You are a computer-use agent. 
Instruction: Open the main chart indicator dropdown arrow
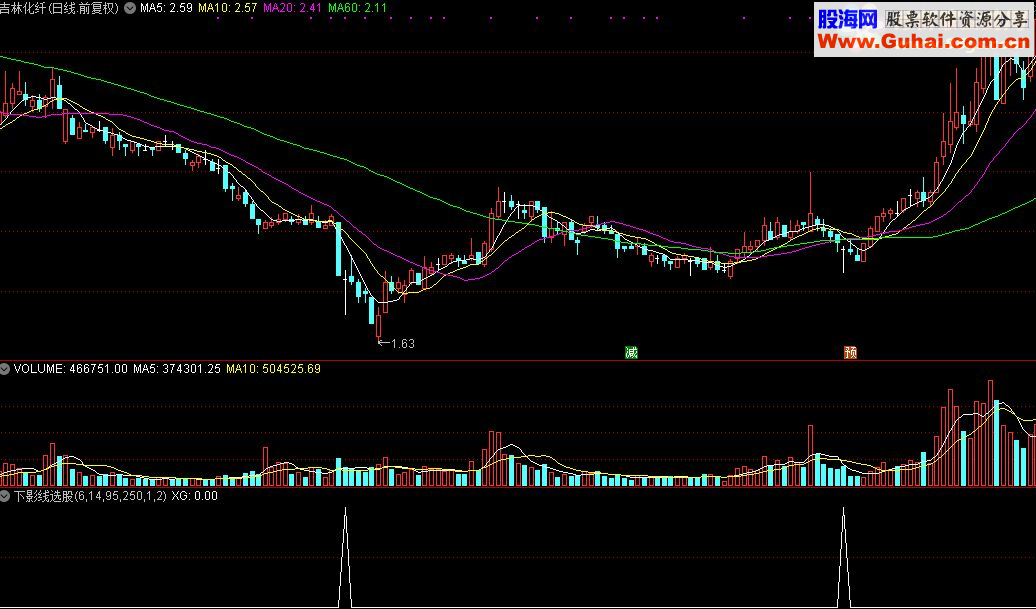point(130,9)
